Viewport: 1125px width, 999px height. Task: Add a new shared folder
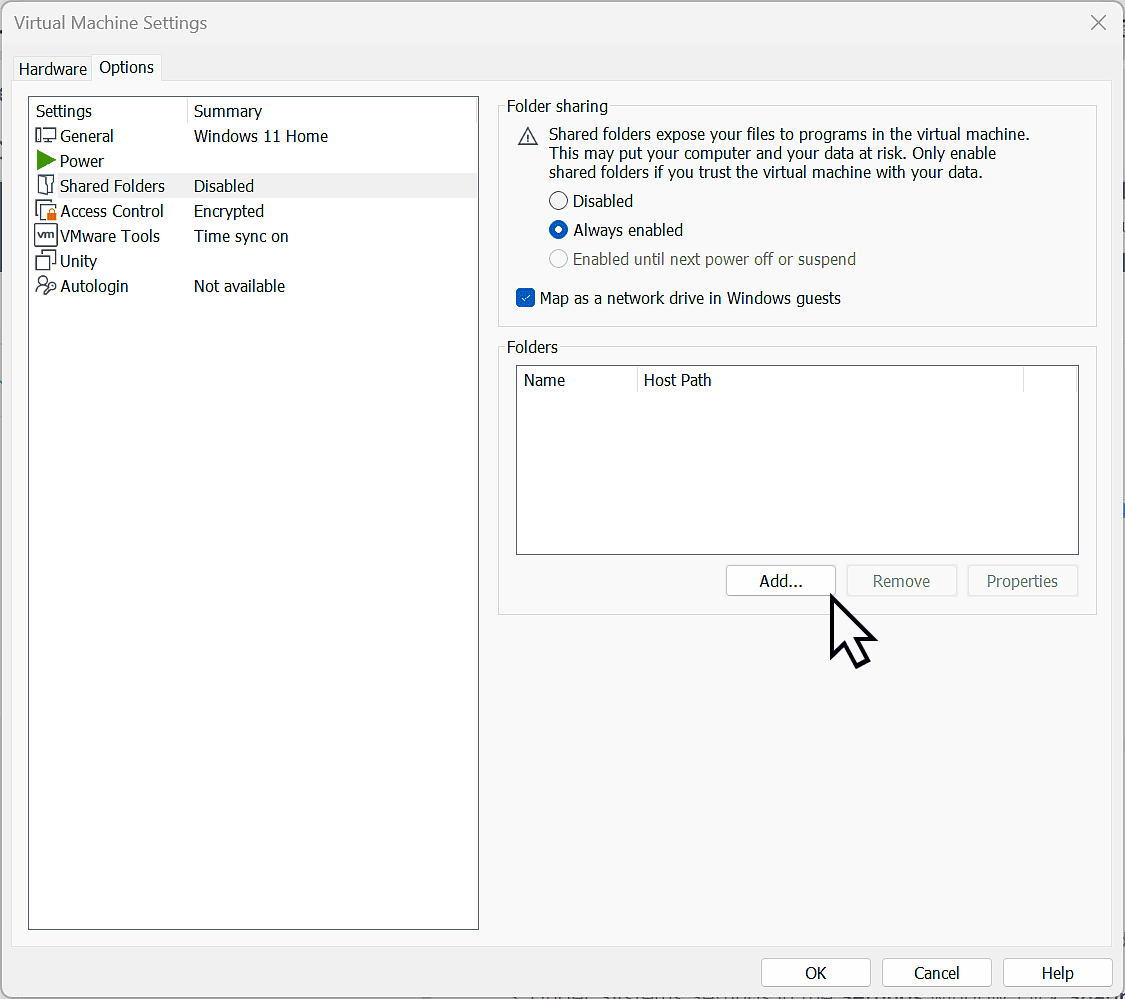(780, 580)
